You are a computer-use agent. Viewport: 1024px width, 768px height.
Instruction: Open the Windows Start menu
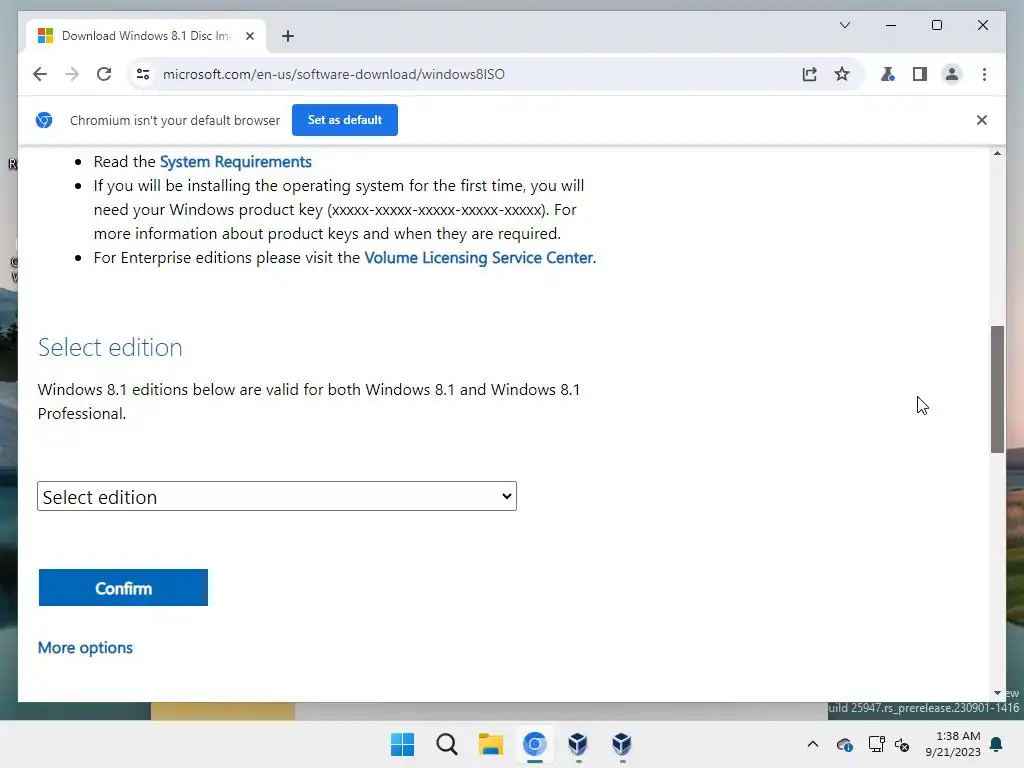[402, 744]
